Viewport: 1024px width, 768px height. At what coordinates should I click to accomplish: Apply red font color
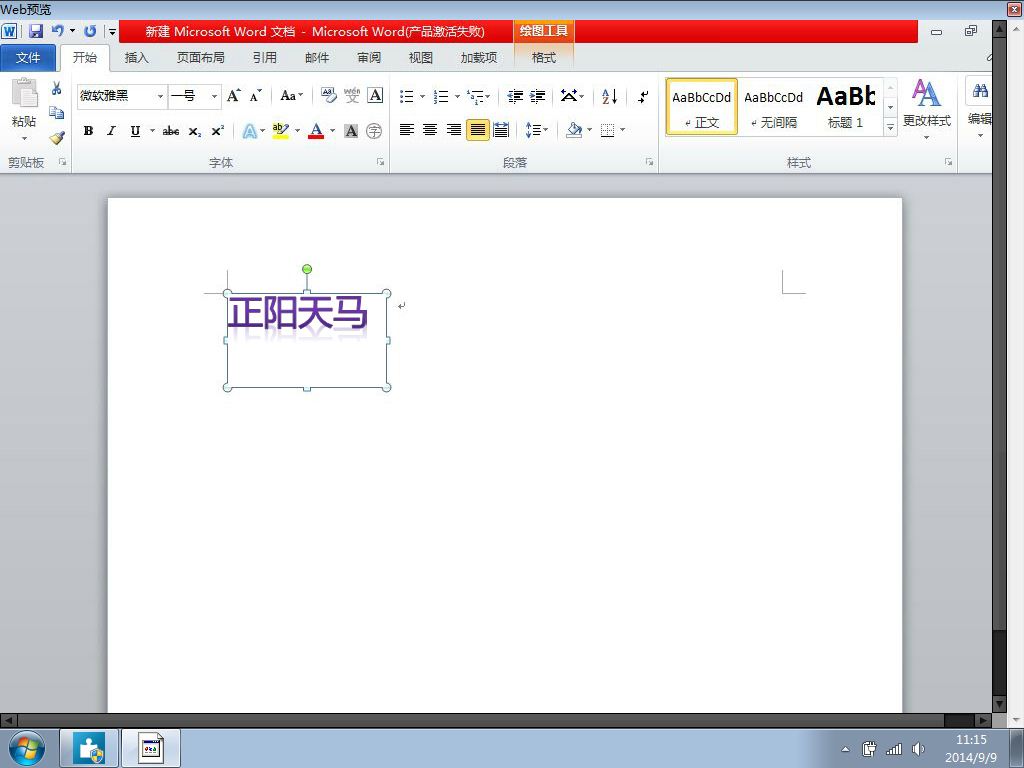click(316, 131)
